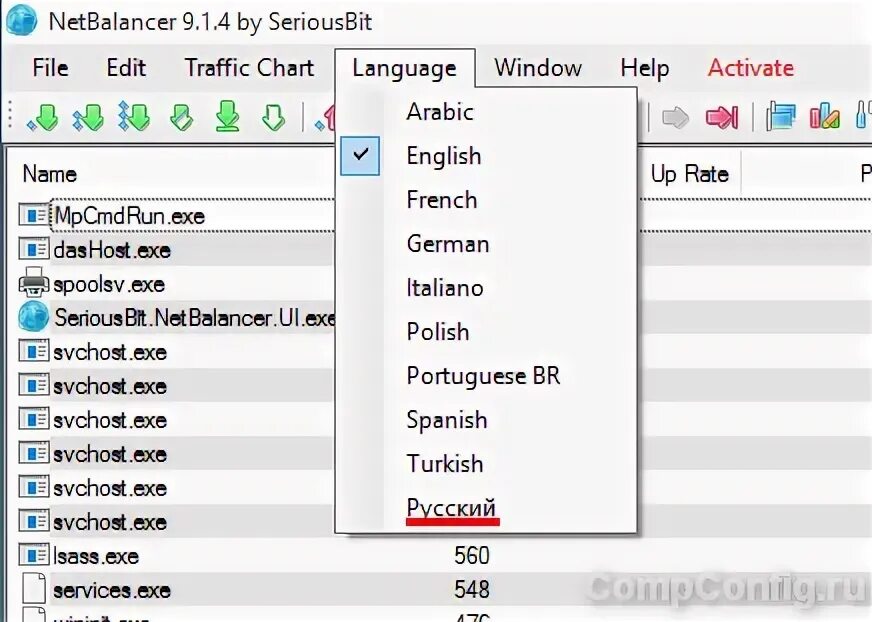Screen dimensions: 872x622
Task: Click the blue stacked windows toolbar icon
Action: pyautogui.click(x=781, y=116)
